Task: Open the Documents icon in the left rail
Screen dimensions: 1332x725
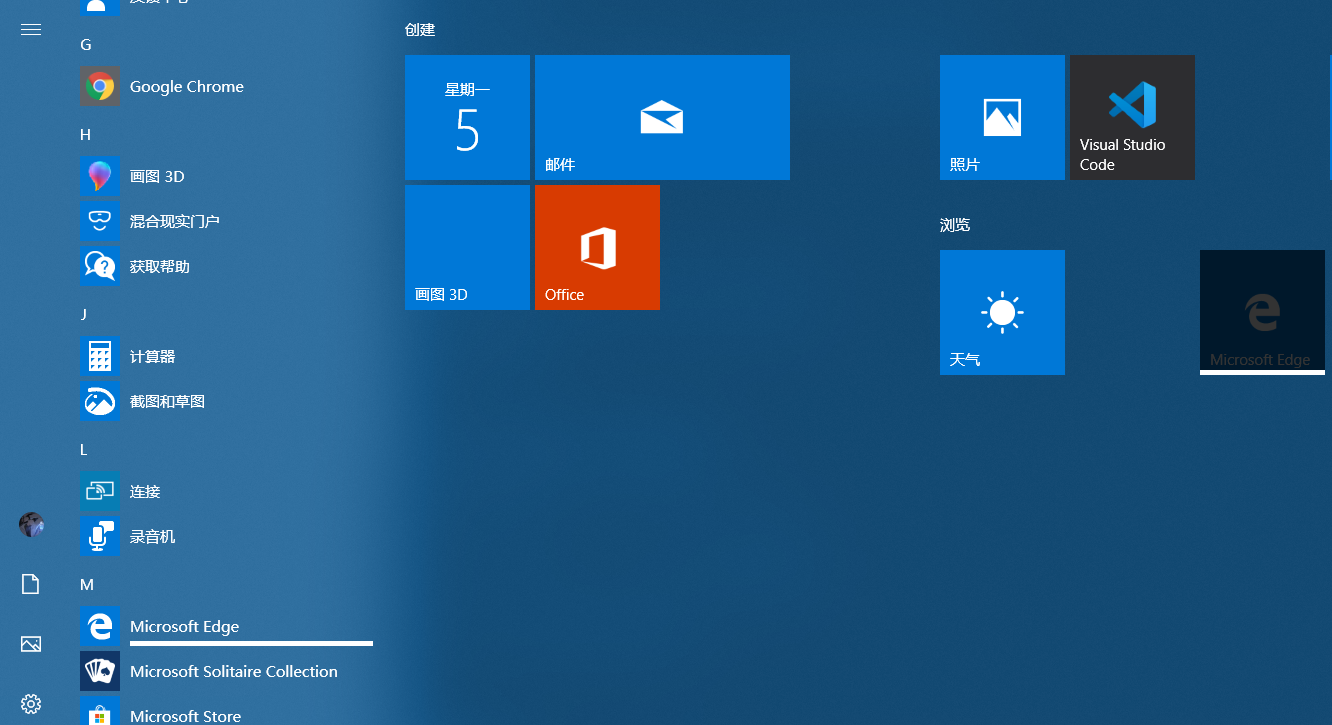Action: click(x=31, y=584)
